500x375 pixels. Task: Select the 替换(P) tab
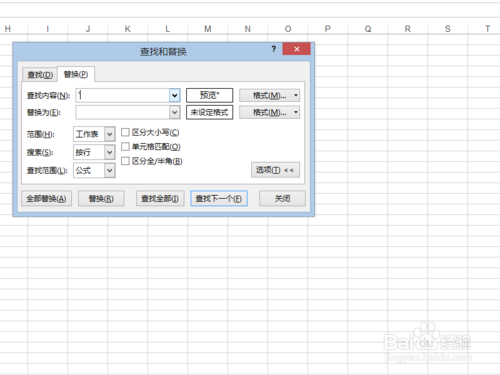[76, 74]
